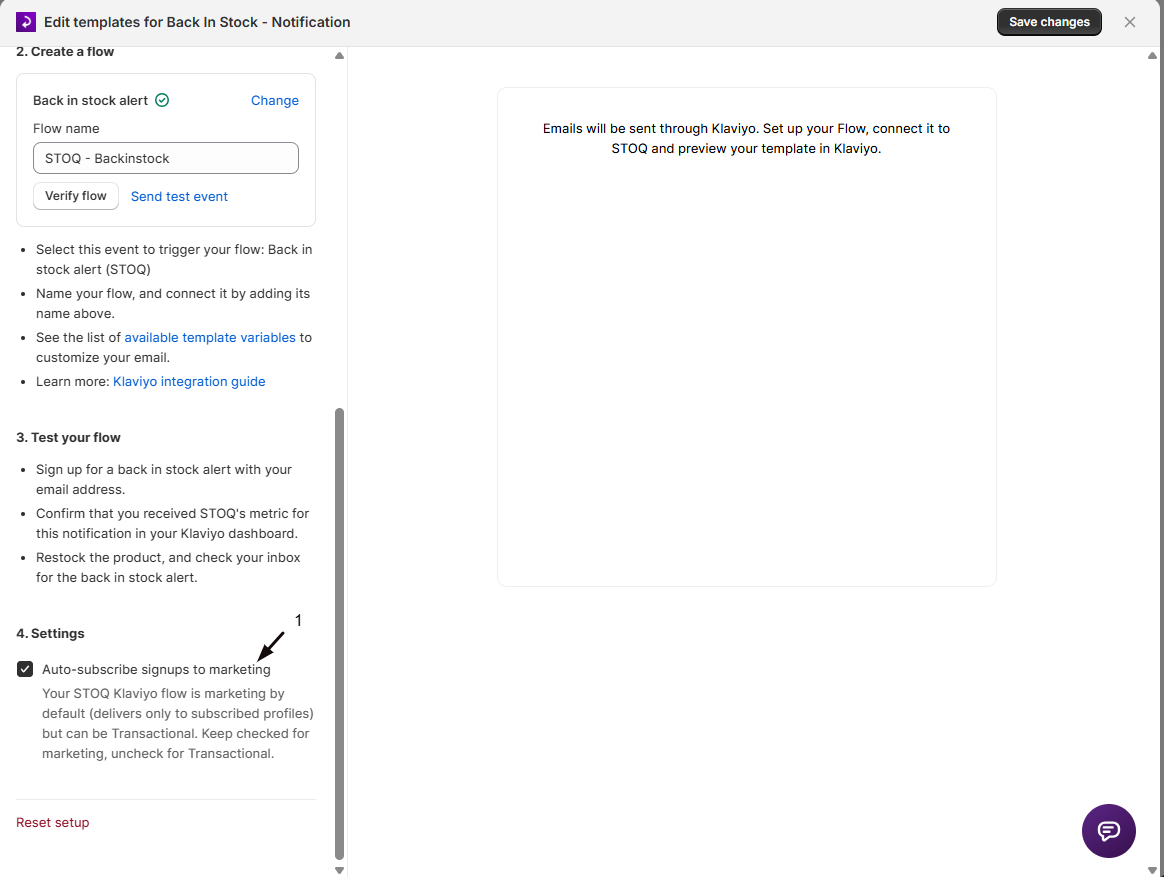Uncheck Auto-subscribe signups to marketing
This screenshot has width=1164, height=877.
[x=25, y=669]
